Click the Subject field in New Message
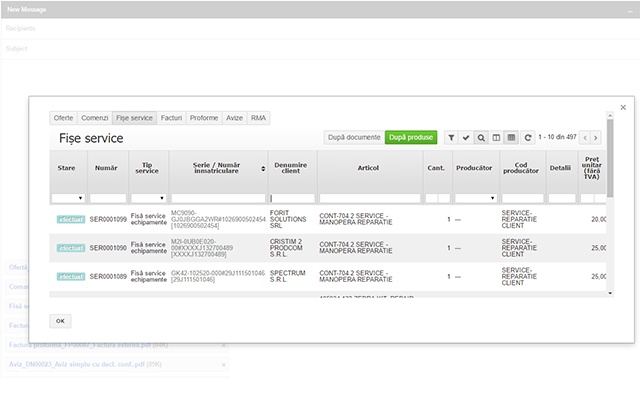This screenshot has height=400, width=640. 320,49
